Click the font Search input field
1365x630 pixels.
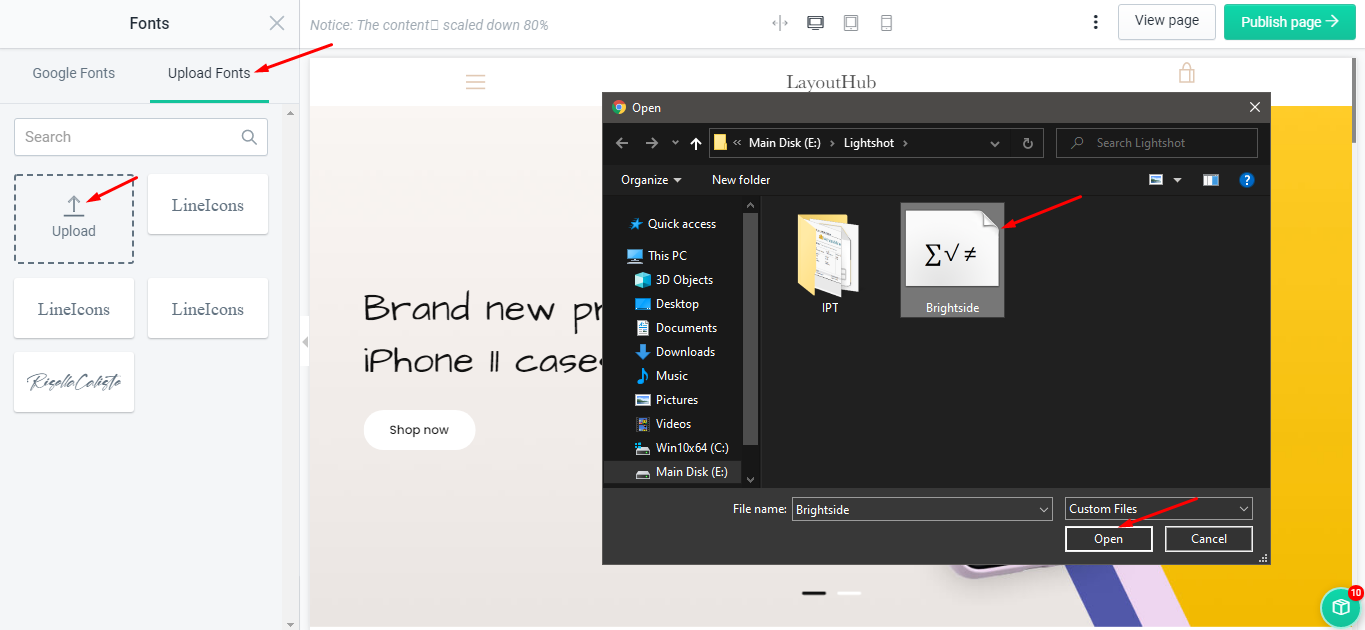pos(141,137)
